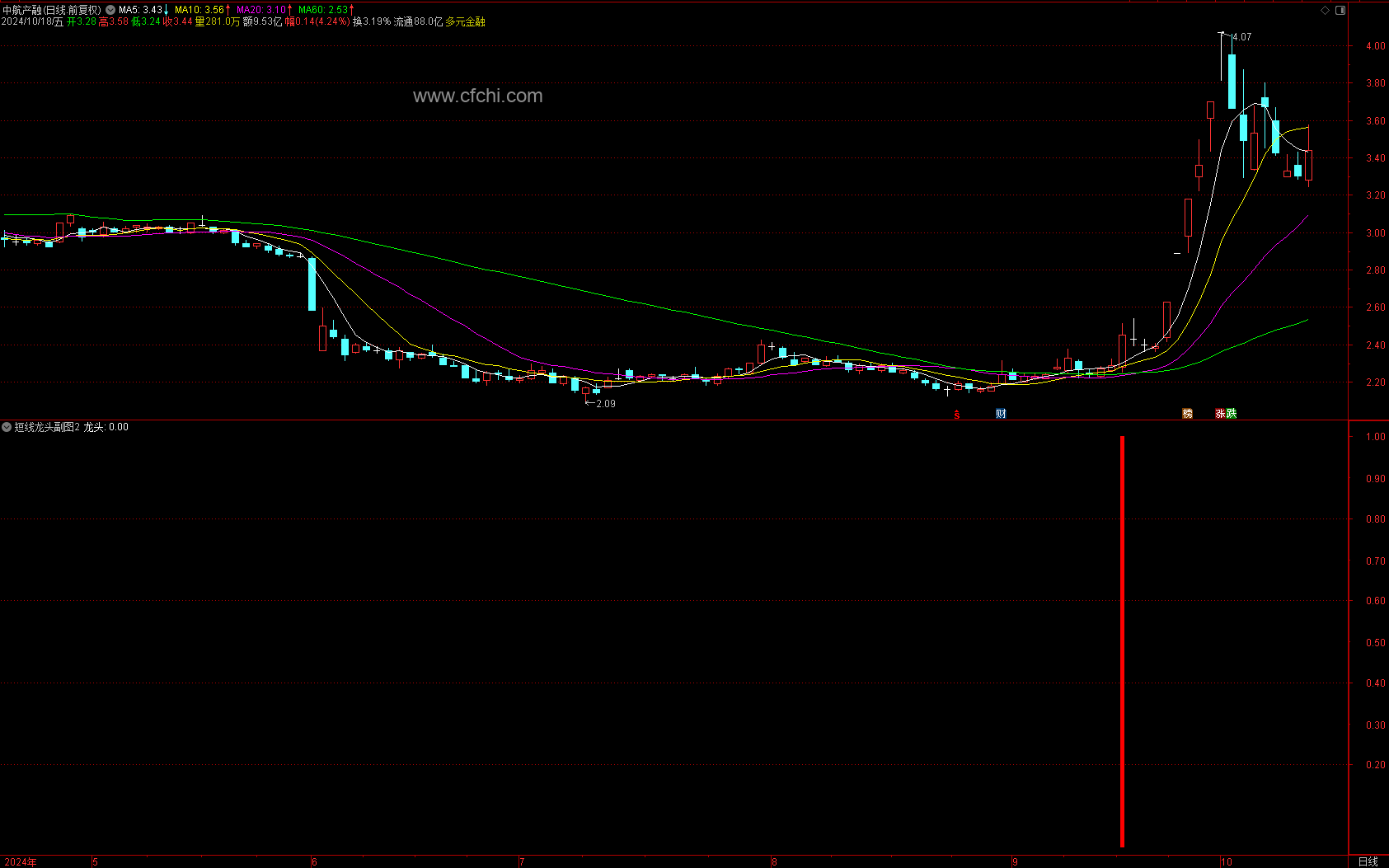Click month 9 marker on time axis
Image resolution: width=1389 pixels, height=868 pixels.
coord(1015,862)
